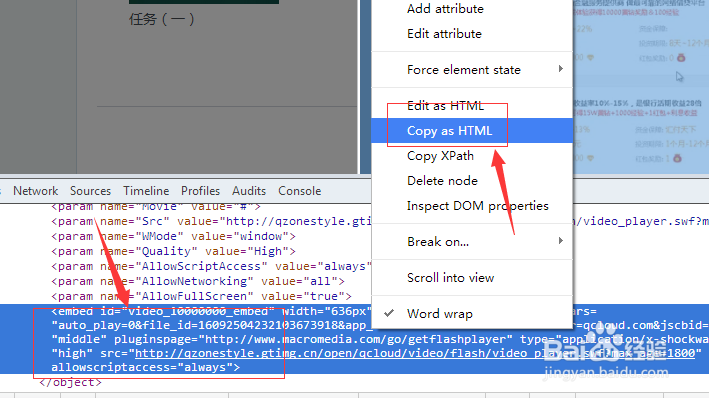Click the 任务(一) heading text
709x398 pixels.
[x=162, y=19]
